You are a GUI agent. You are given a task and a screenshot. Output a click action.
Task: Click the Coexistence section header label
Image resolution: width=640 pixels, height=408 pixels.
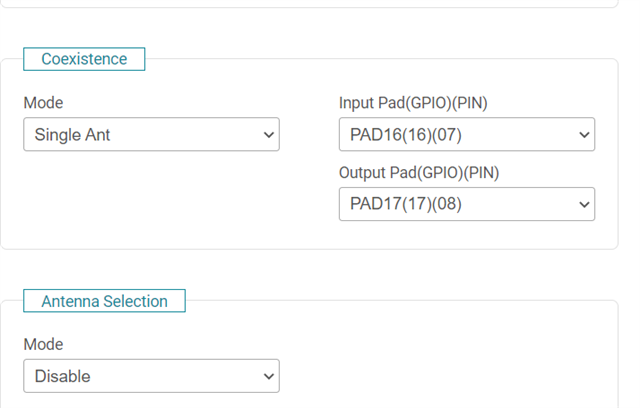84,59
